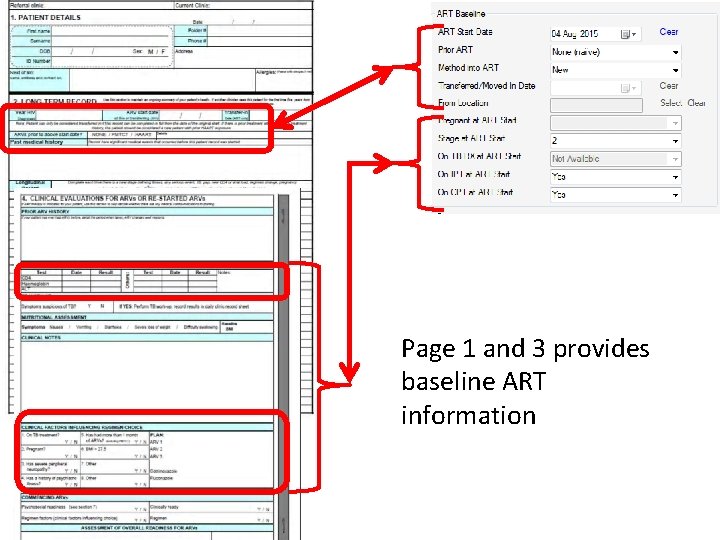Click the ART Baseline panel heading
Screen dimensions: 720x540
[461, 13]
